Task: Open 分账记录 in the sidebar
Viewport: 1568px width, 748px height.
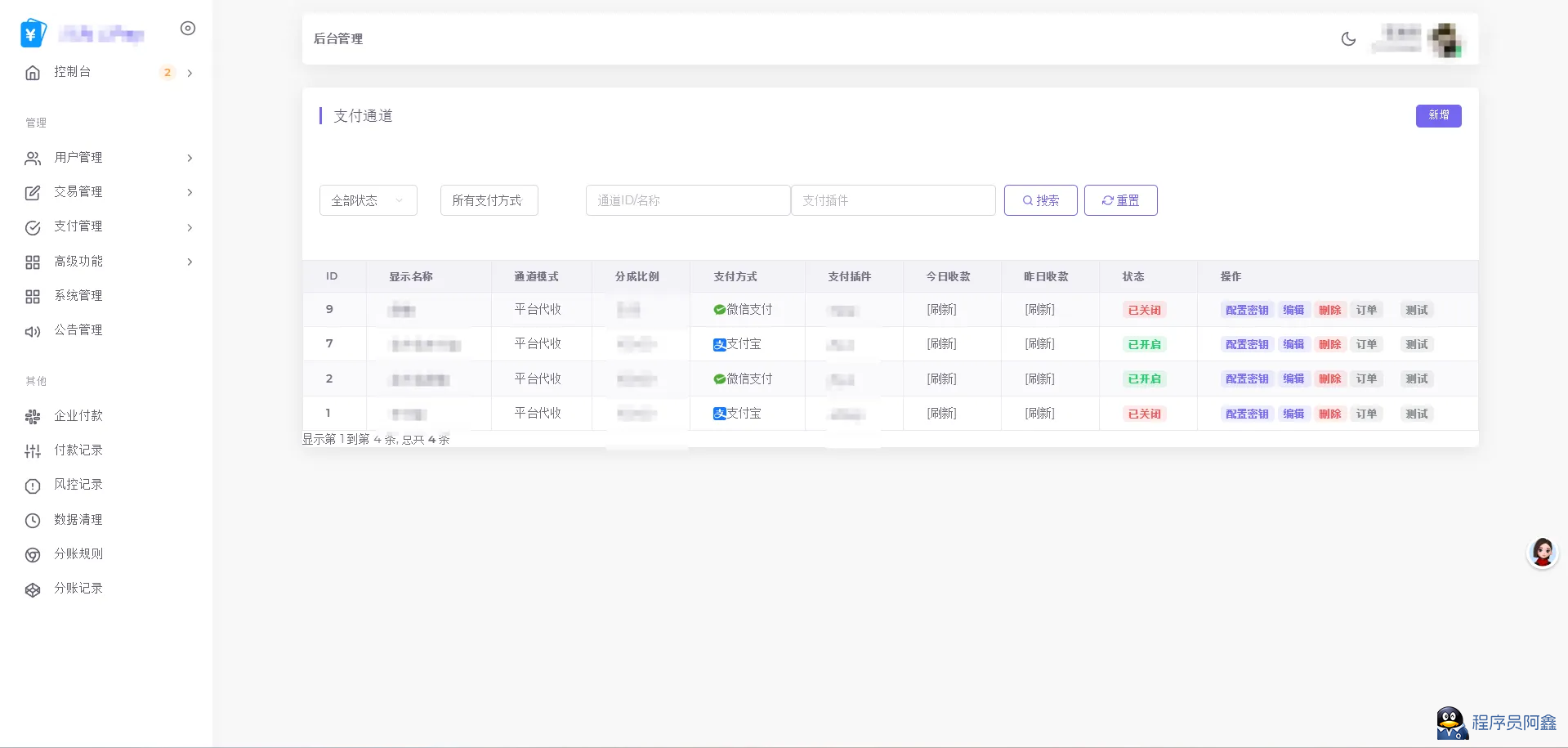Action: coord(78,589)
